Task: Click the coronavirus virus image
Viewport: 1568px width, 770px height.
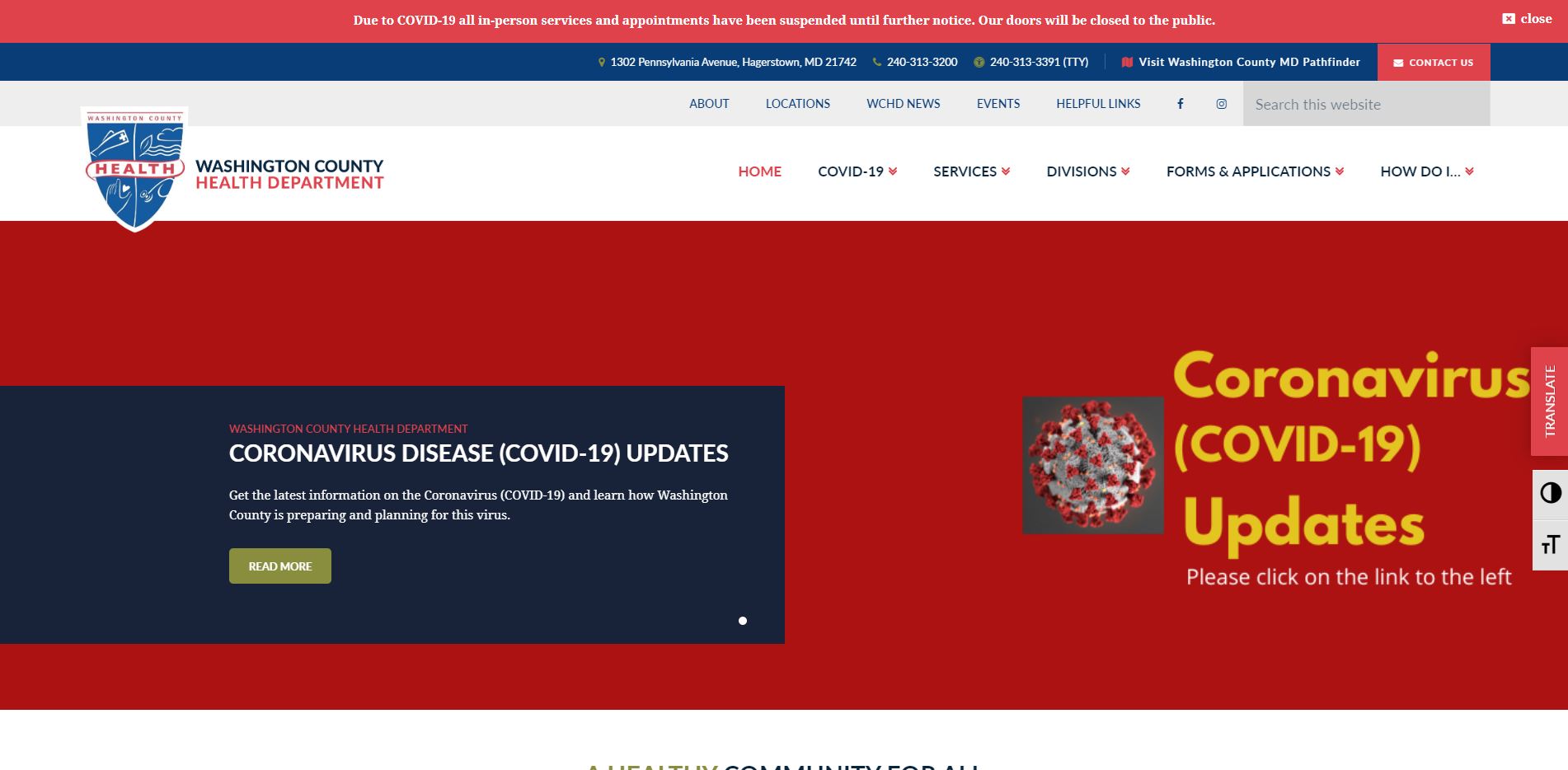Action: [x=1093, y=465]
